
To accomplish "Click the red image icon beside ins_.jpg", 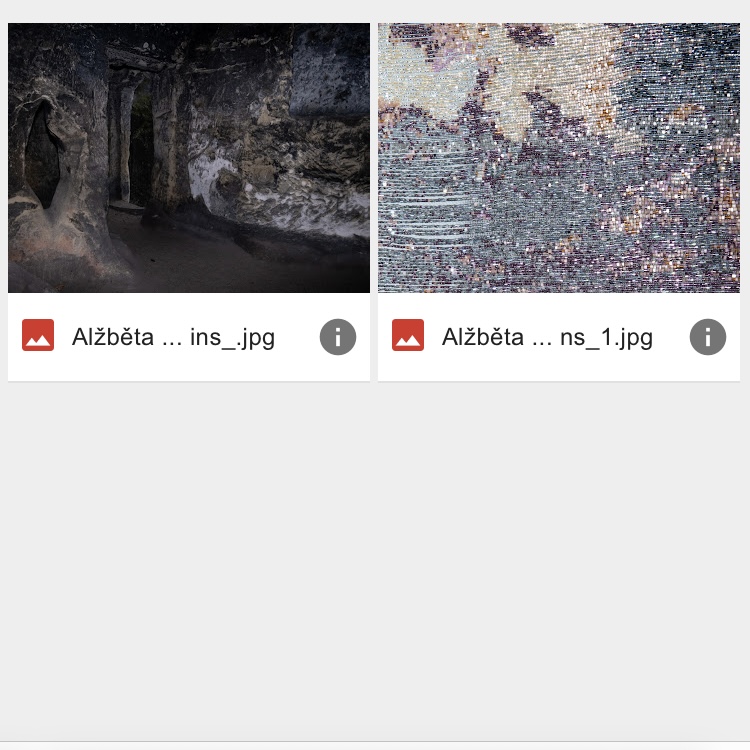I will (38, 335).
